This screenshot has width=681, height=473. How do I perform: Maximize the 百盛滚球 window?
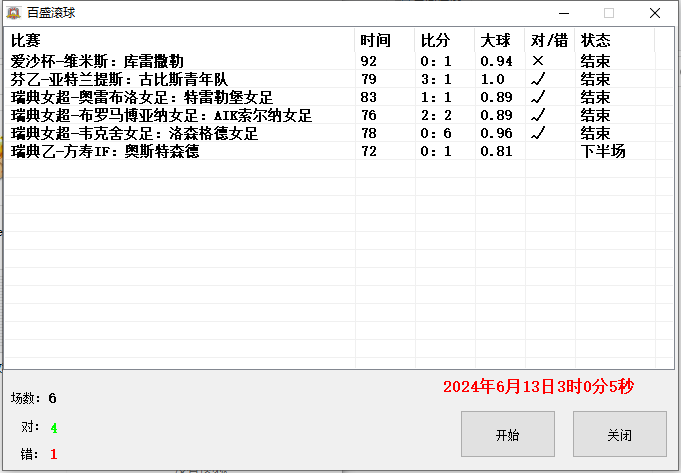(609, 13)
